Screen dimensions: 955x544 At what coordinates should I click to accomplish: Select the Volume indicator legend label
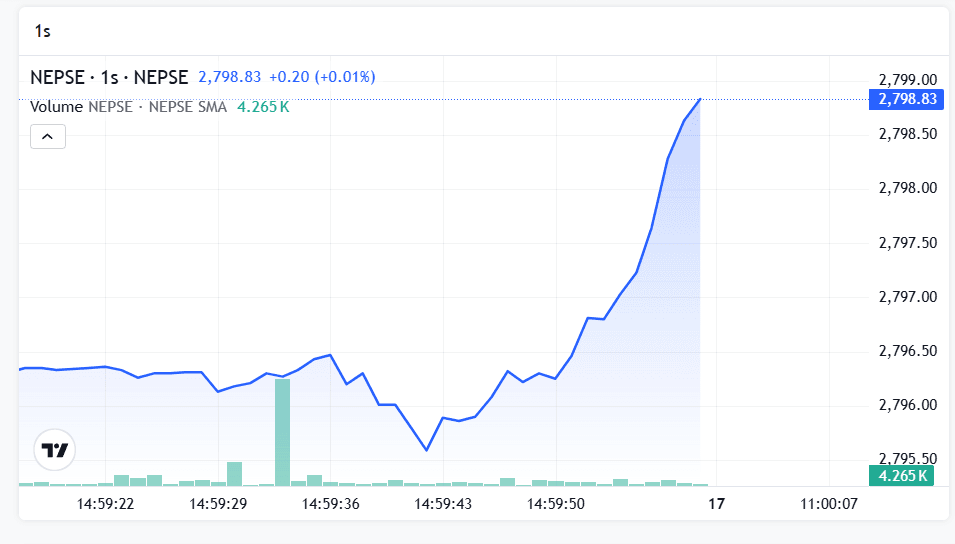pyautogui.click(x=56, y=107)
